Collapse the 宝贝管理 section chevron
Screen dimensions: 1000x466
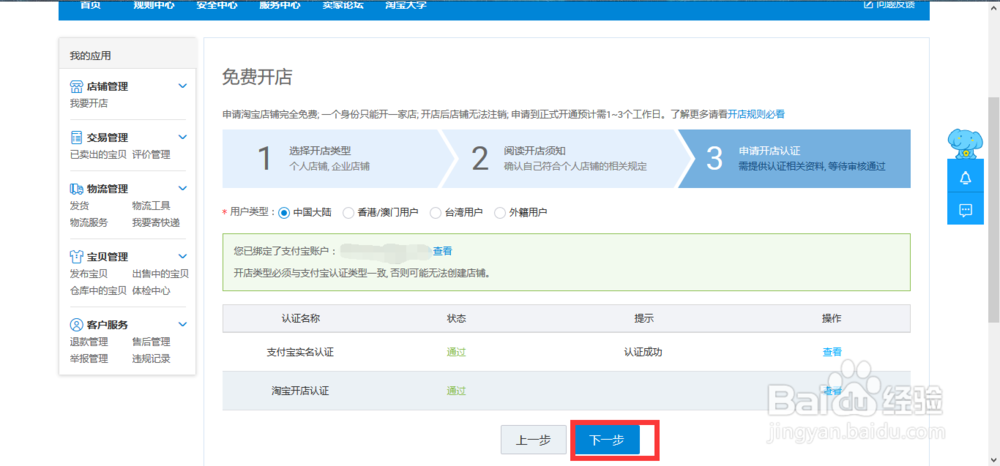point(182,256)
